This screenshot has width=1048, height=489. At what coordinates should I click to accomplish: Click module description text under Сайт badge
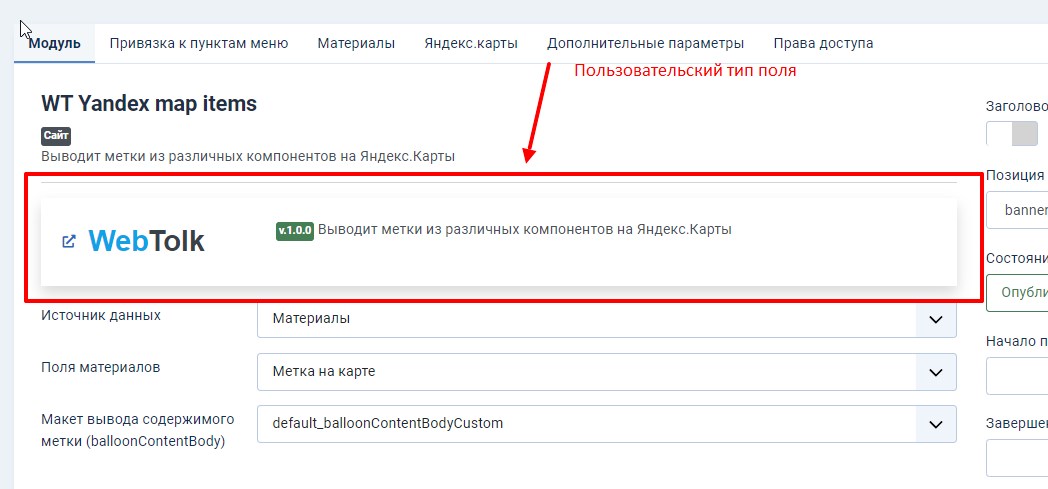249,157
